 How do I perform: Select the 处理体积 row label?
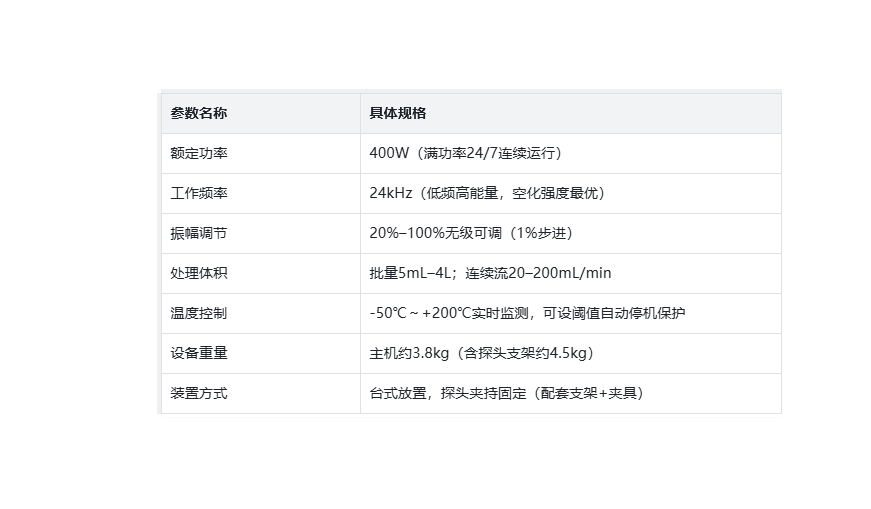199,273
